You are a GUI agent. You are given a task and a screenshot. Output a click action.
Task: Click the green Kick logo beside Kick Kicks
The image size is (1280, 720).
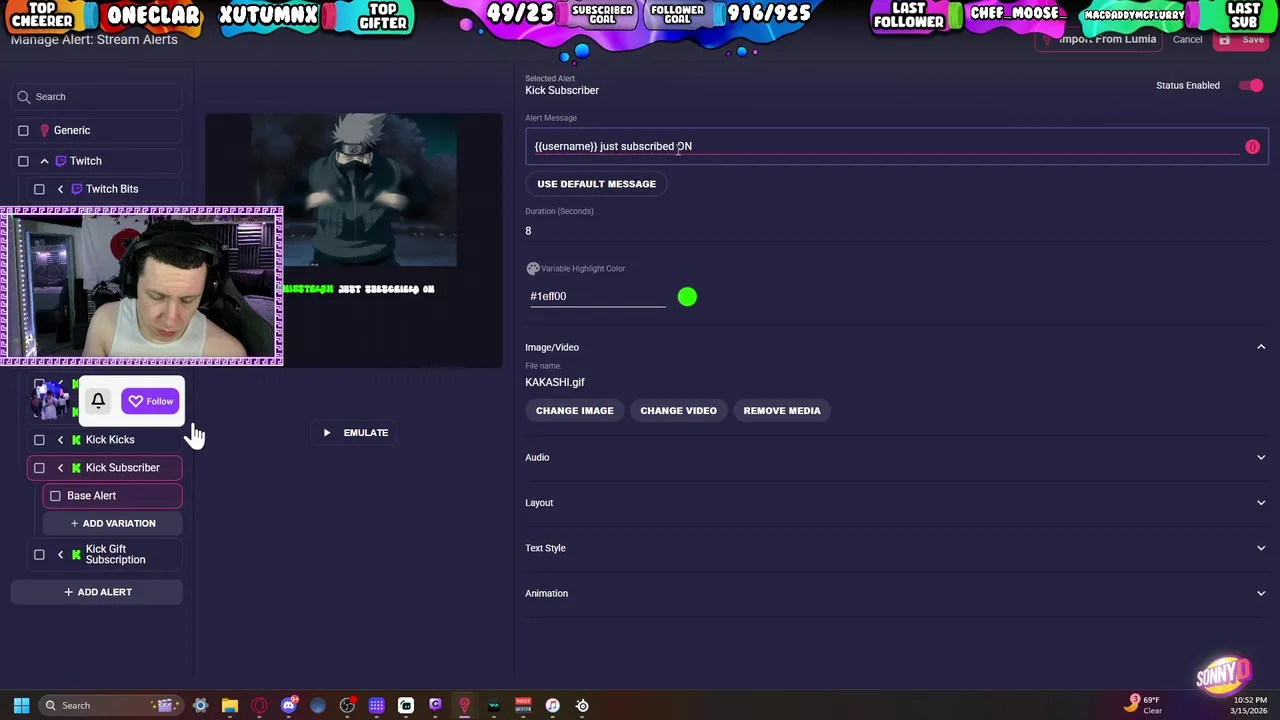coord(76,440)
